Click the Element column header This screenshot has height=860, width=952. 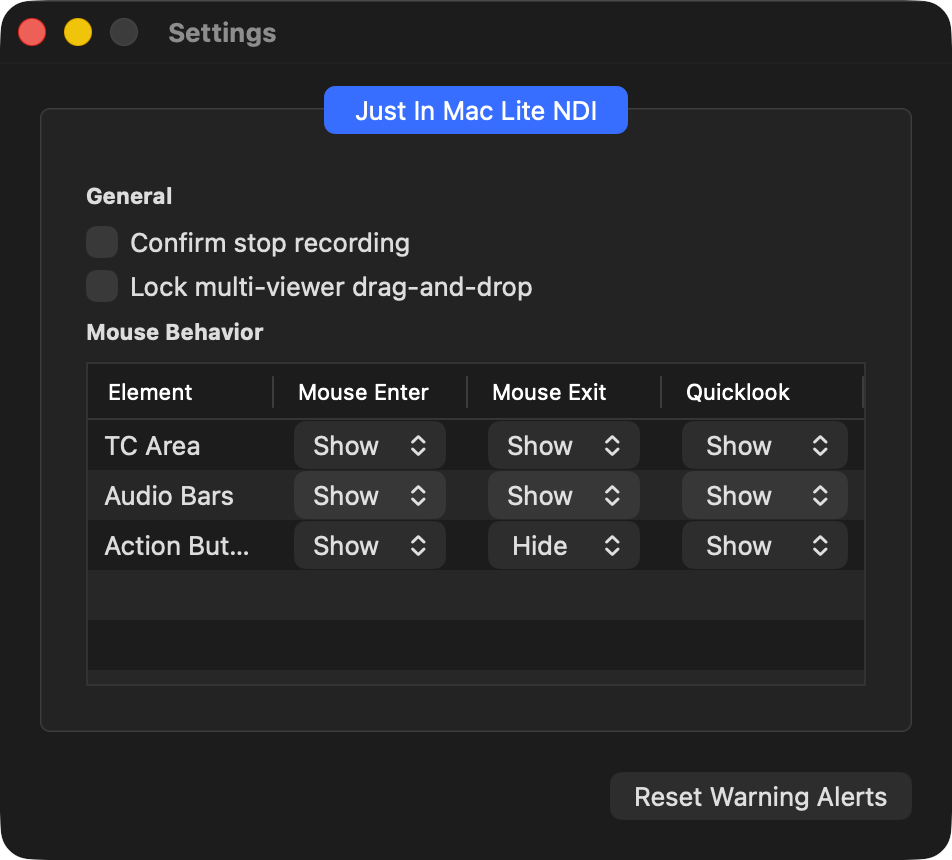pyautogui.click(x=180, y=392)
